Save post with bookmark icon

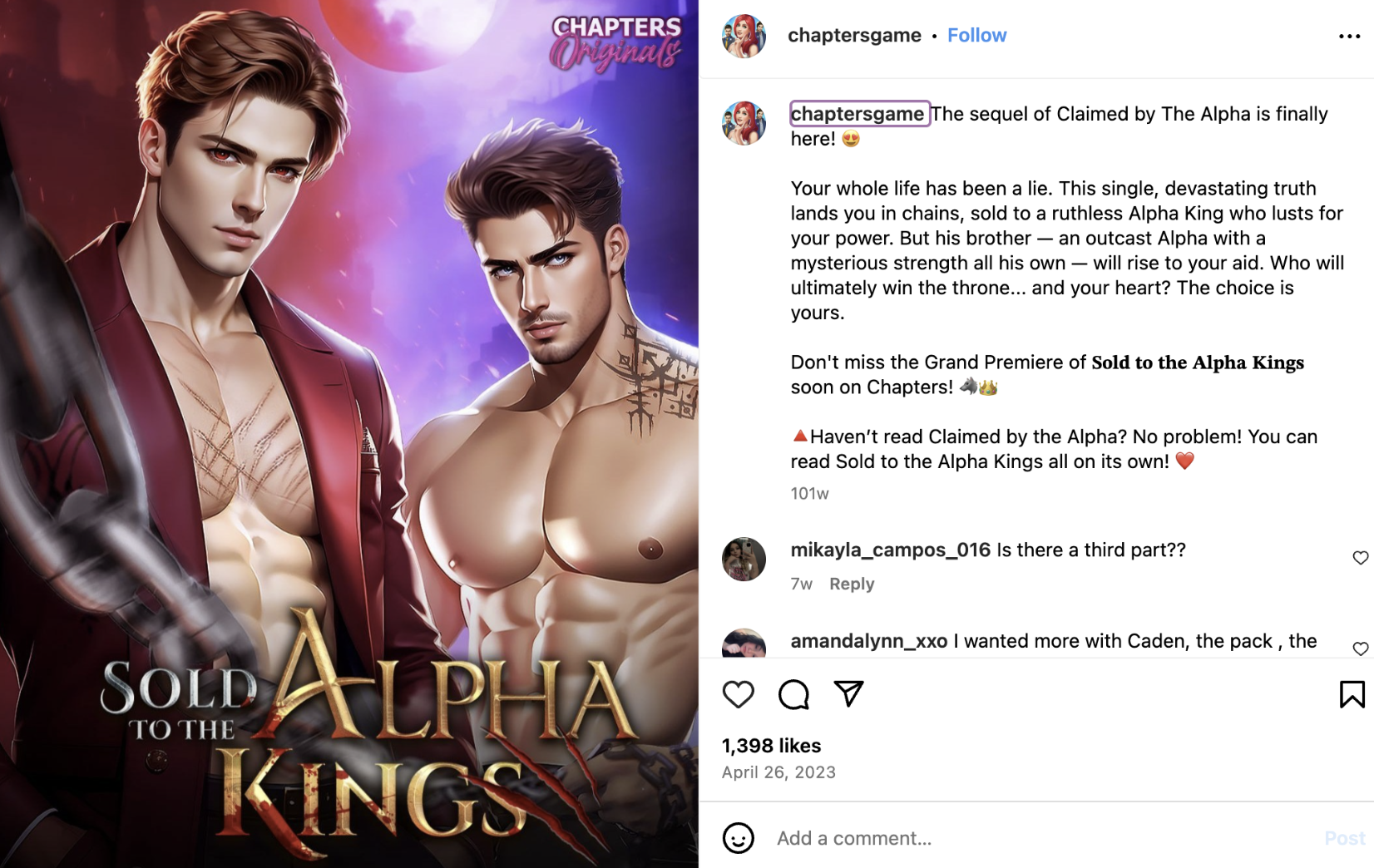click(x=1352, y=694)
